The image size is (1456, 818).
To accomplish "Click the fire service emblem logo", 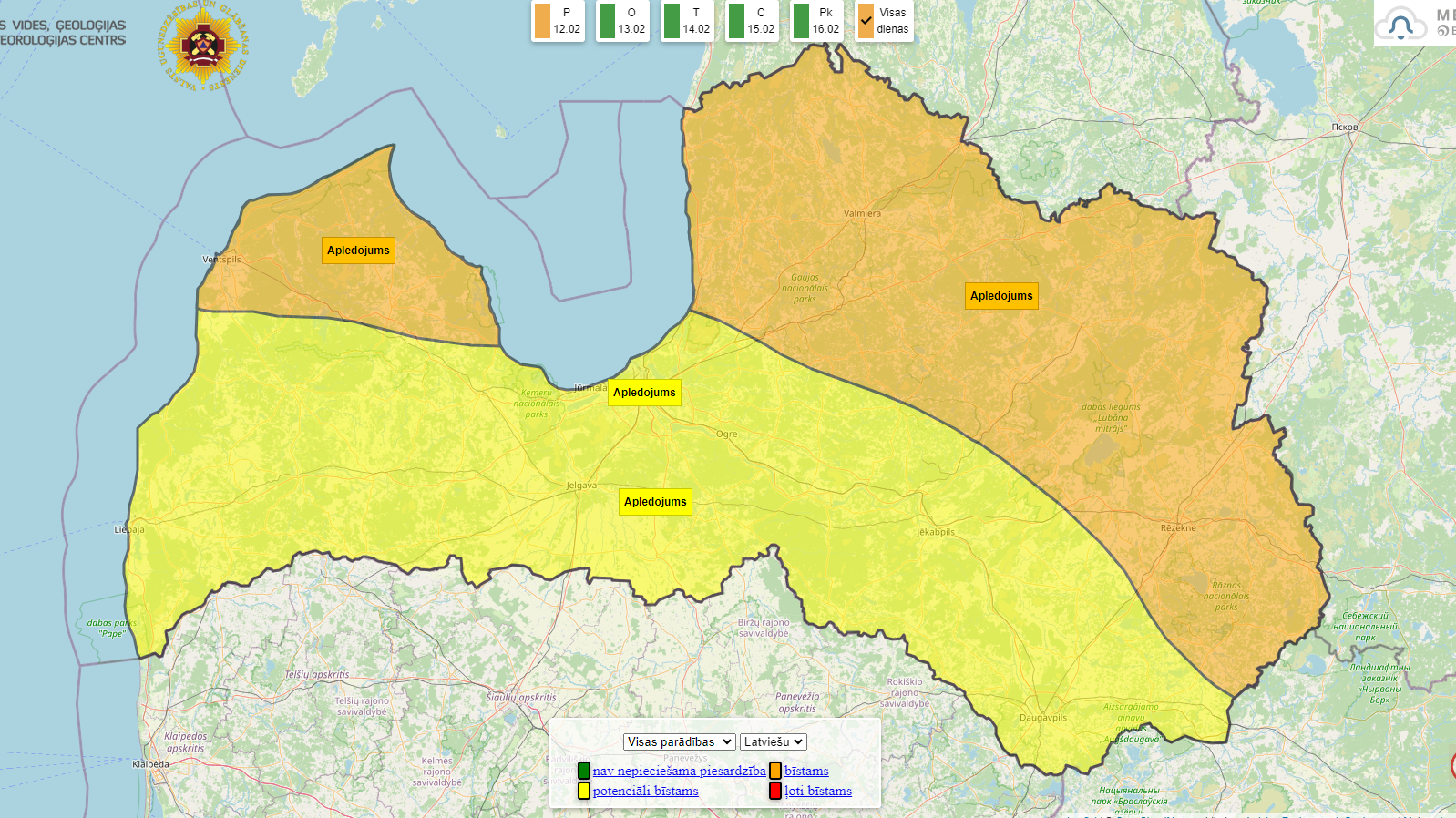I will 204,46.
